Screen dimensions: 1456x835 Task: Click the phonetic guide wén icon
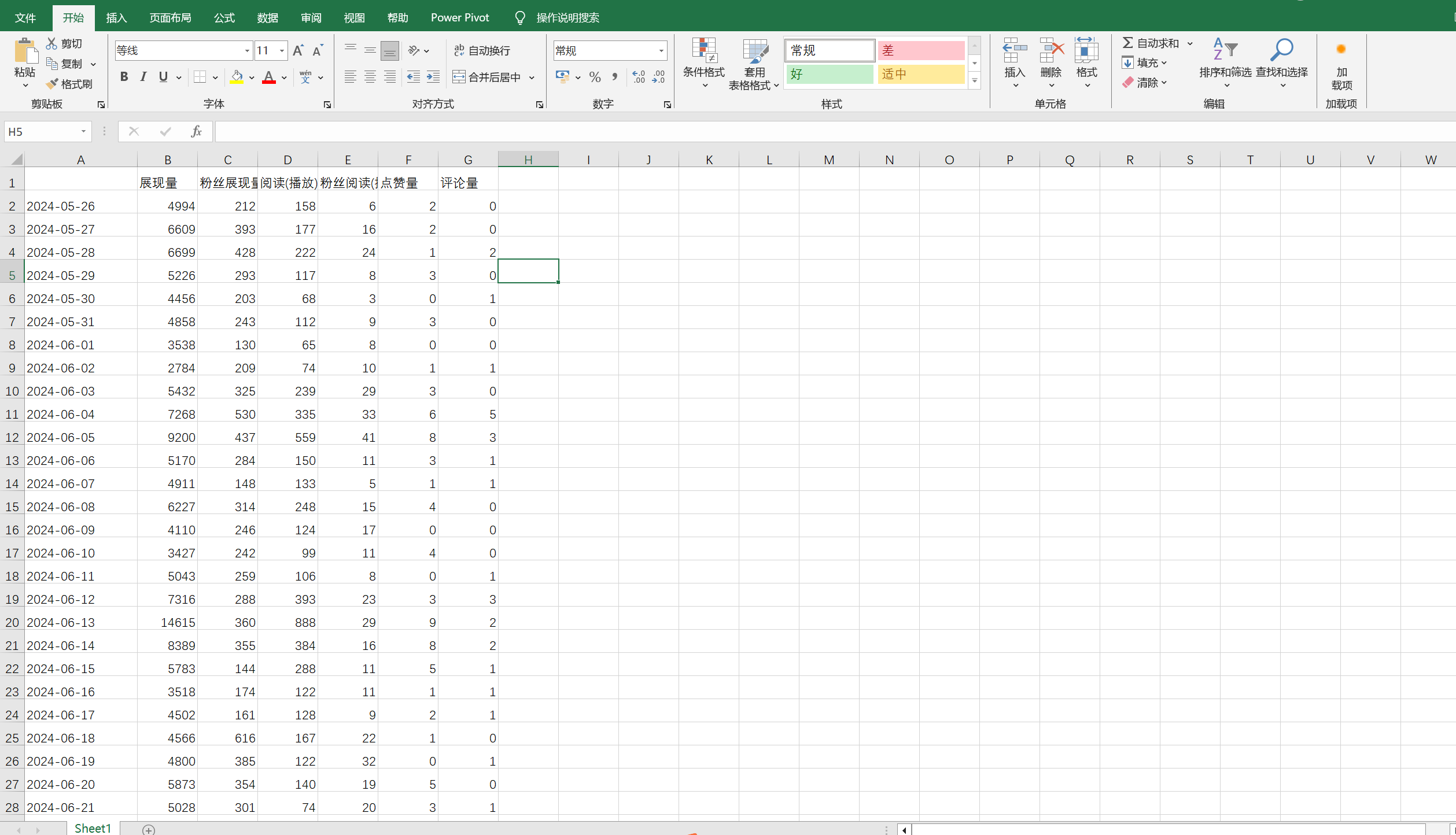[305, 77]
